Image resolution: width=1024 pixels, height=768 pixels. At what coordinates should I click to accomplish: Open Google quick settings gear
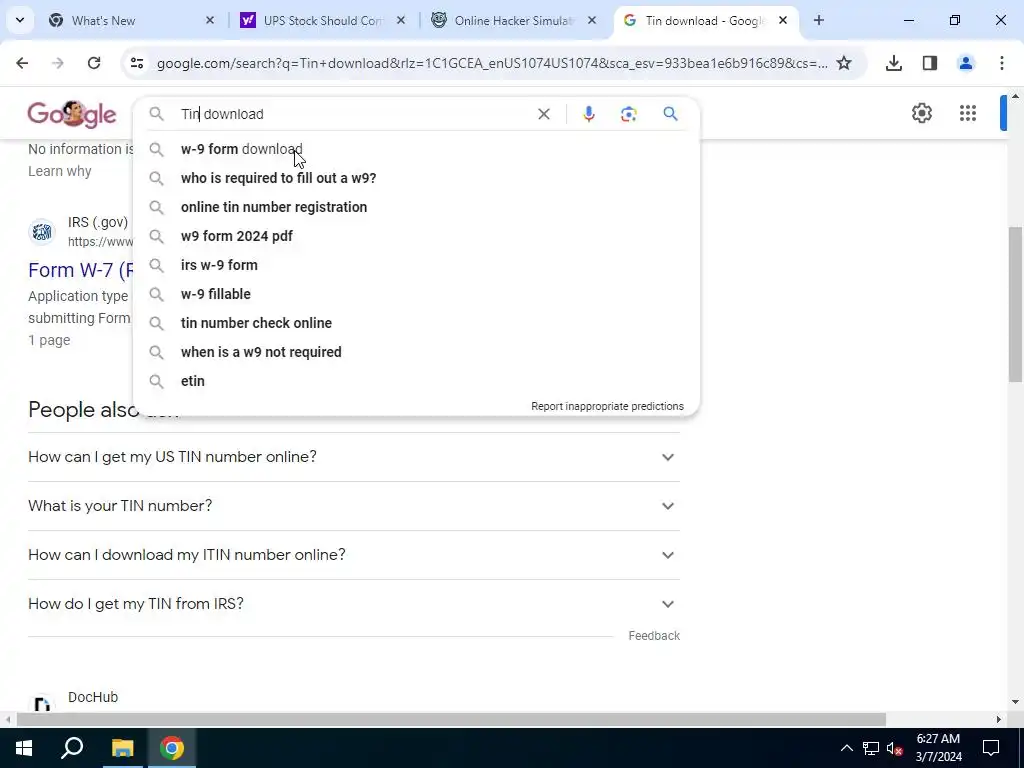(x=921, y=113)
